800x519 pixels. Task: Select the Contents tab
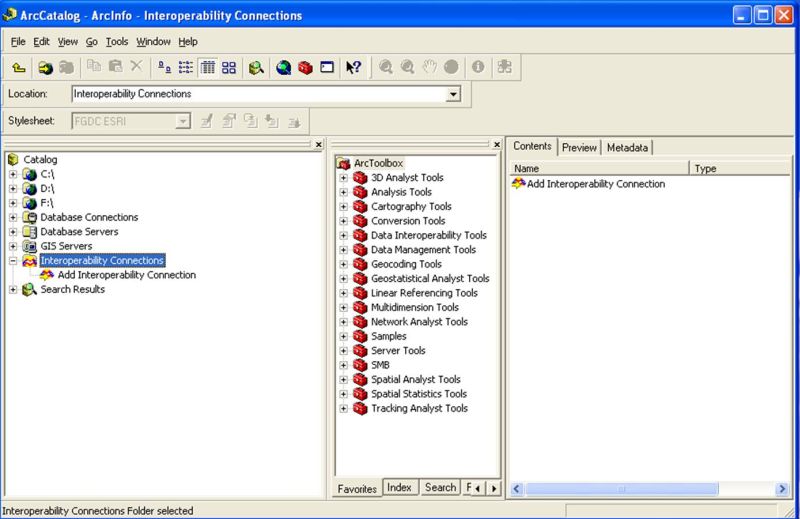532,146
